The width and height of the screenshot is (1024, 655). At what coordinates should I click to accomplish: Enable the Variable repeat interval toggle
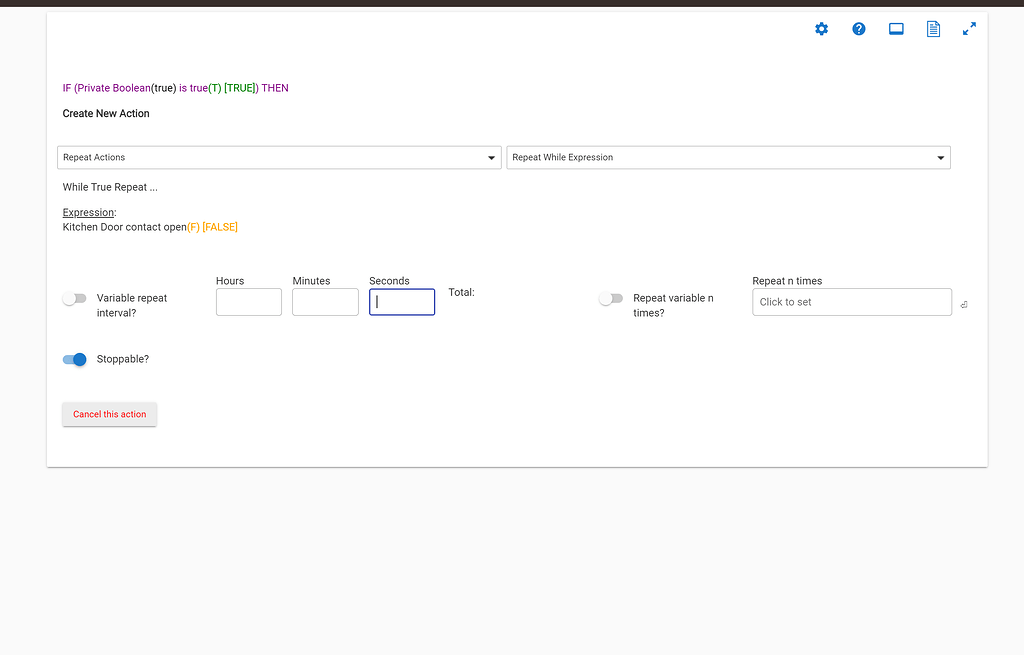[75, 299]
